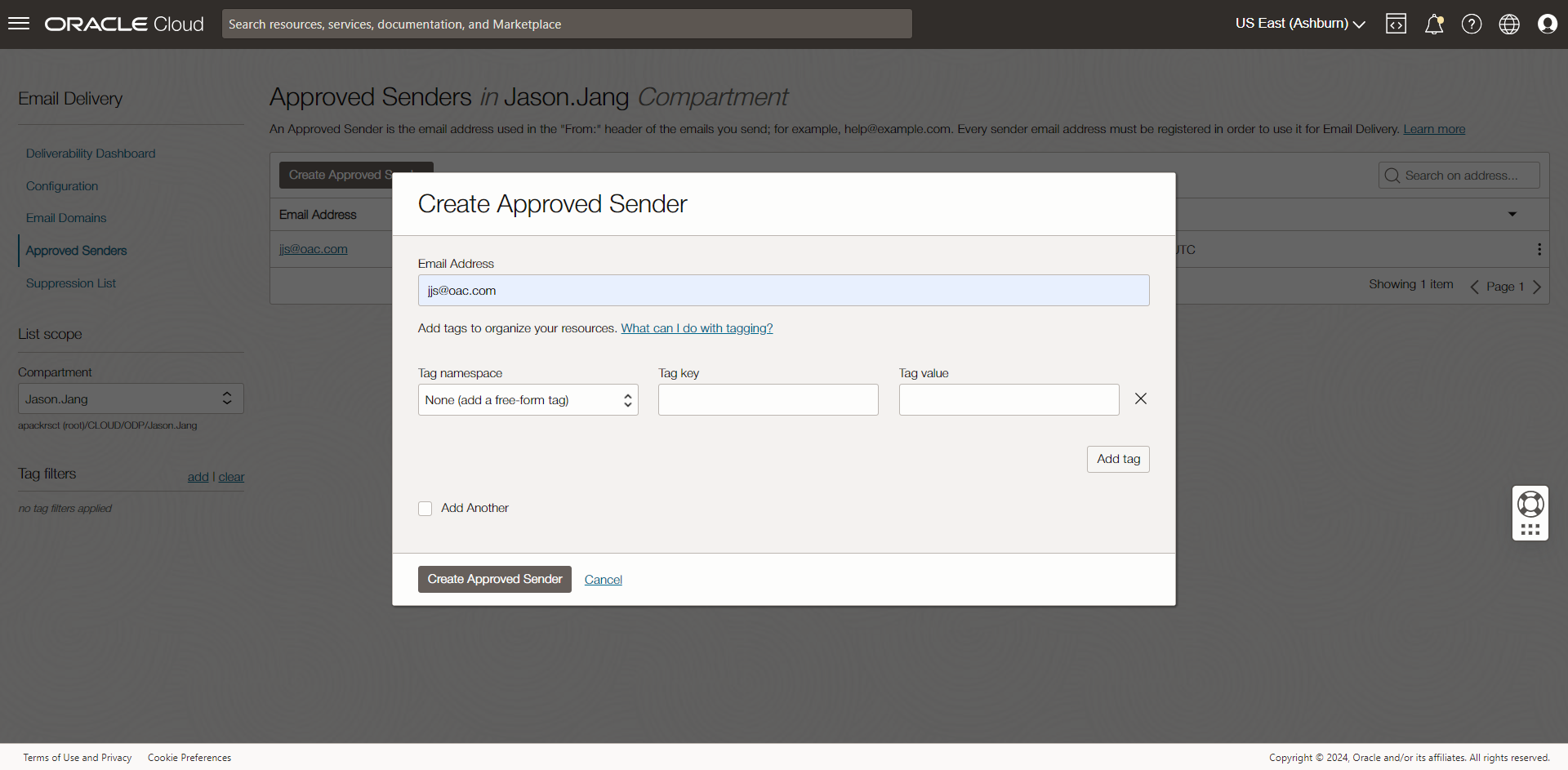
Task: Focus the Tag value input field
Action: tap(1009, 400)
